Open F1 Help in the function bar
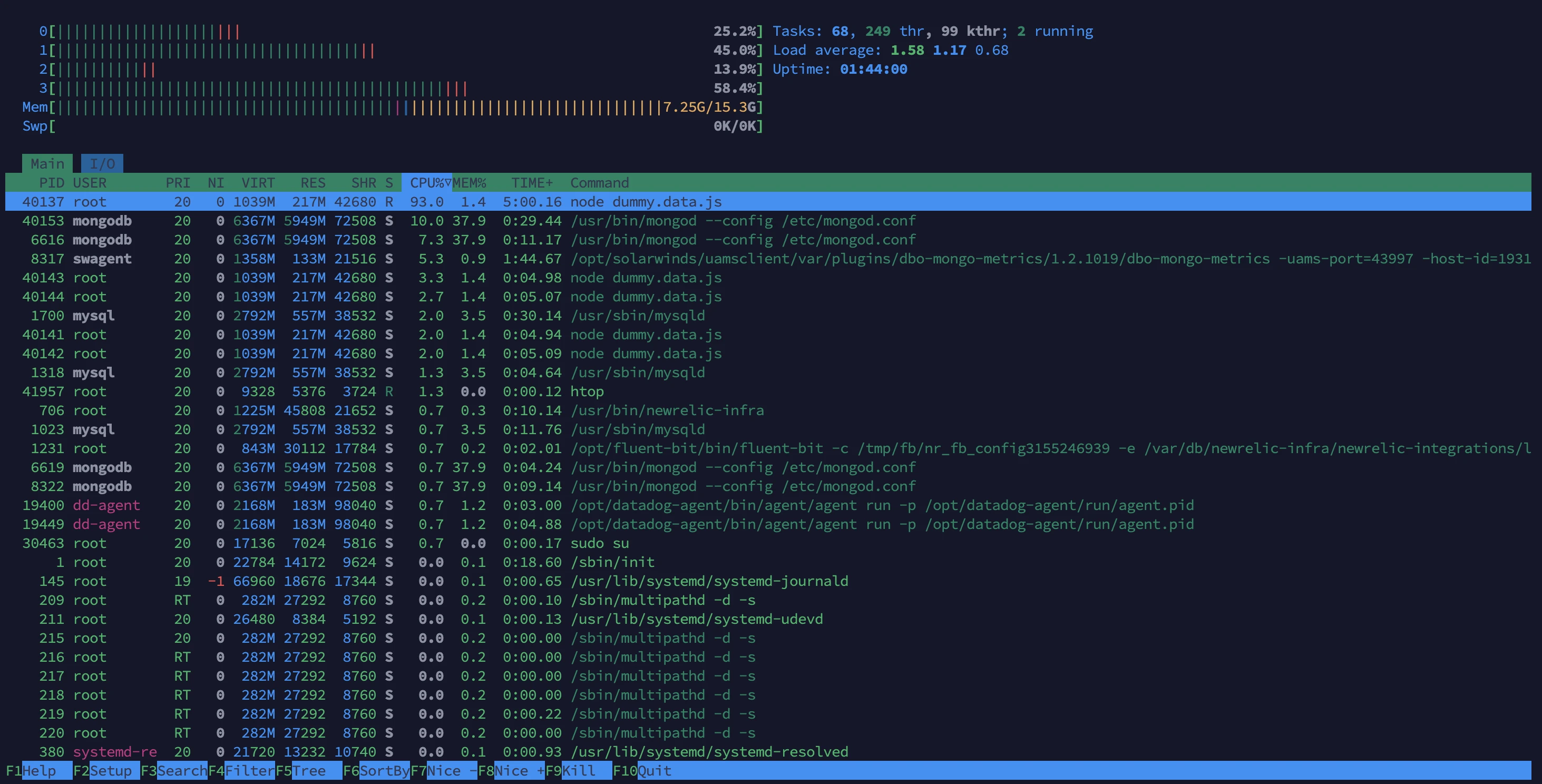1542x784 pixels. click(39, 770)
